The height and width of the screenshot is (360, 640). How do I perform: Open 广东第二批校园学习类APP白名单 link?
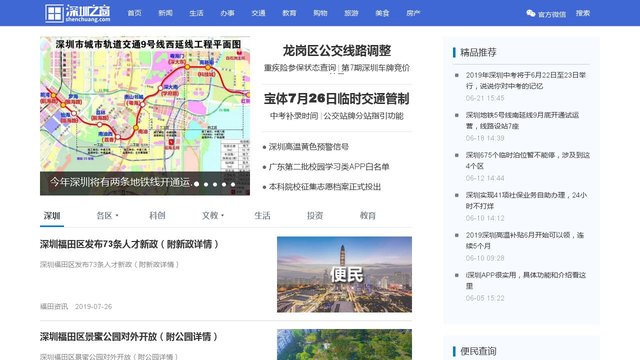329,167
